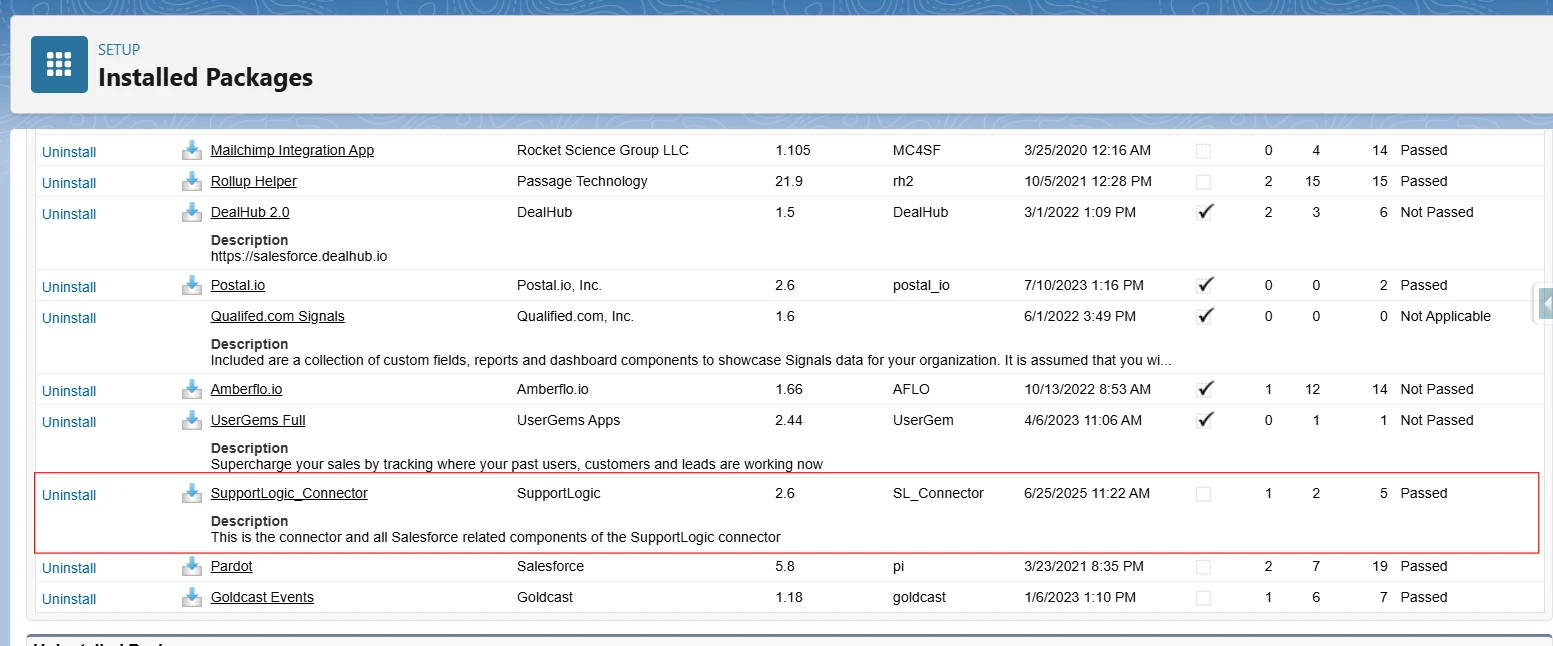Screen dimensions: 1553x646
Task: Click install date 6/25/2025 11:22 AM
Action: 1087,493
